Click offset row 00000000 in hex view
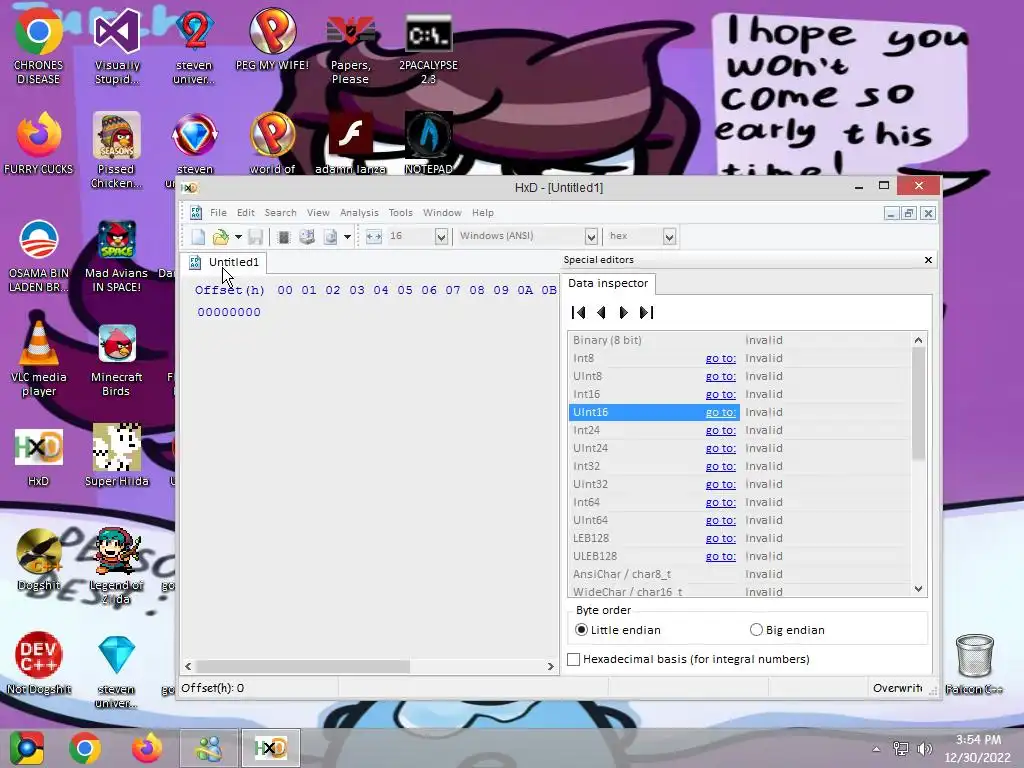Image resolution: width=1024 pixels, height=768 pixels. point(229,312)
